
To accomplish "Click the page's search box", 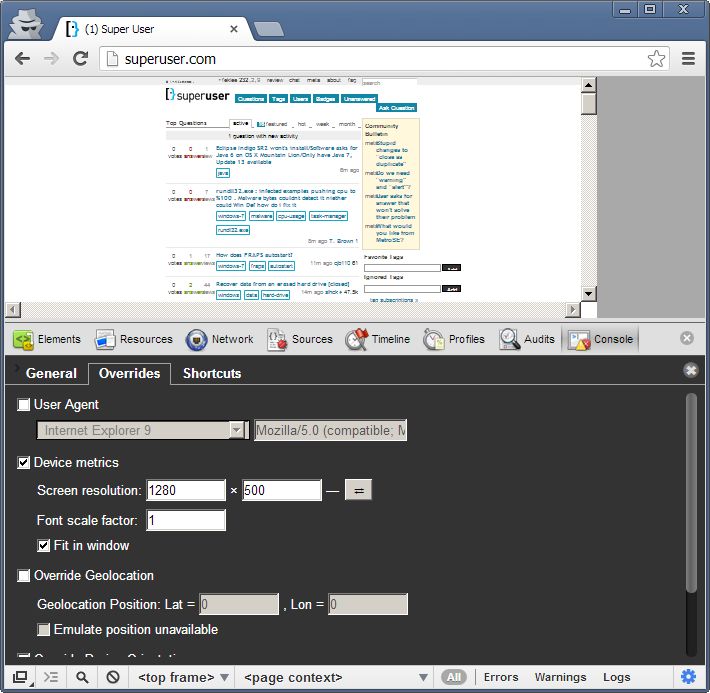I will pyautogui.click(x=389, y=83).
